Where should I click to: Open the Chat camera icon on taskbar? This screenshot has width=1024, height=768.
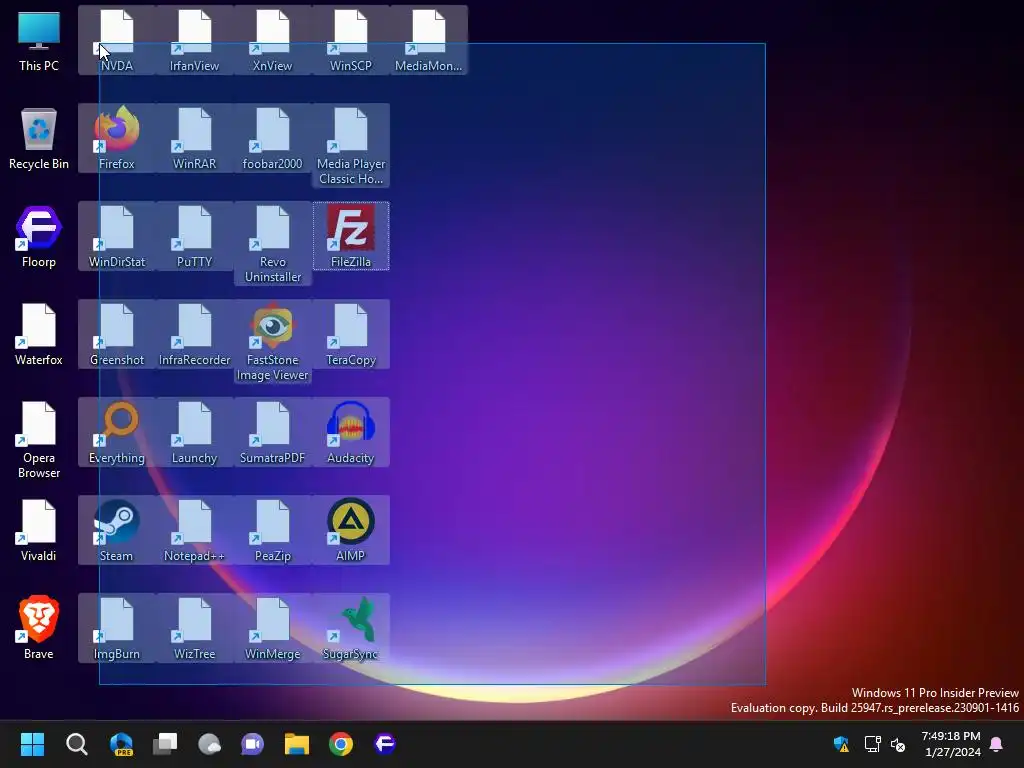(253, 744)
